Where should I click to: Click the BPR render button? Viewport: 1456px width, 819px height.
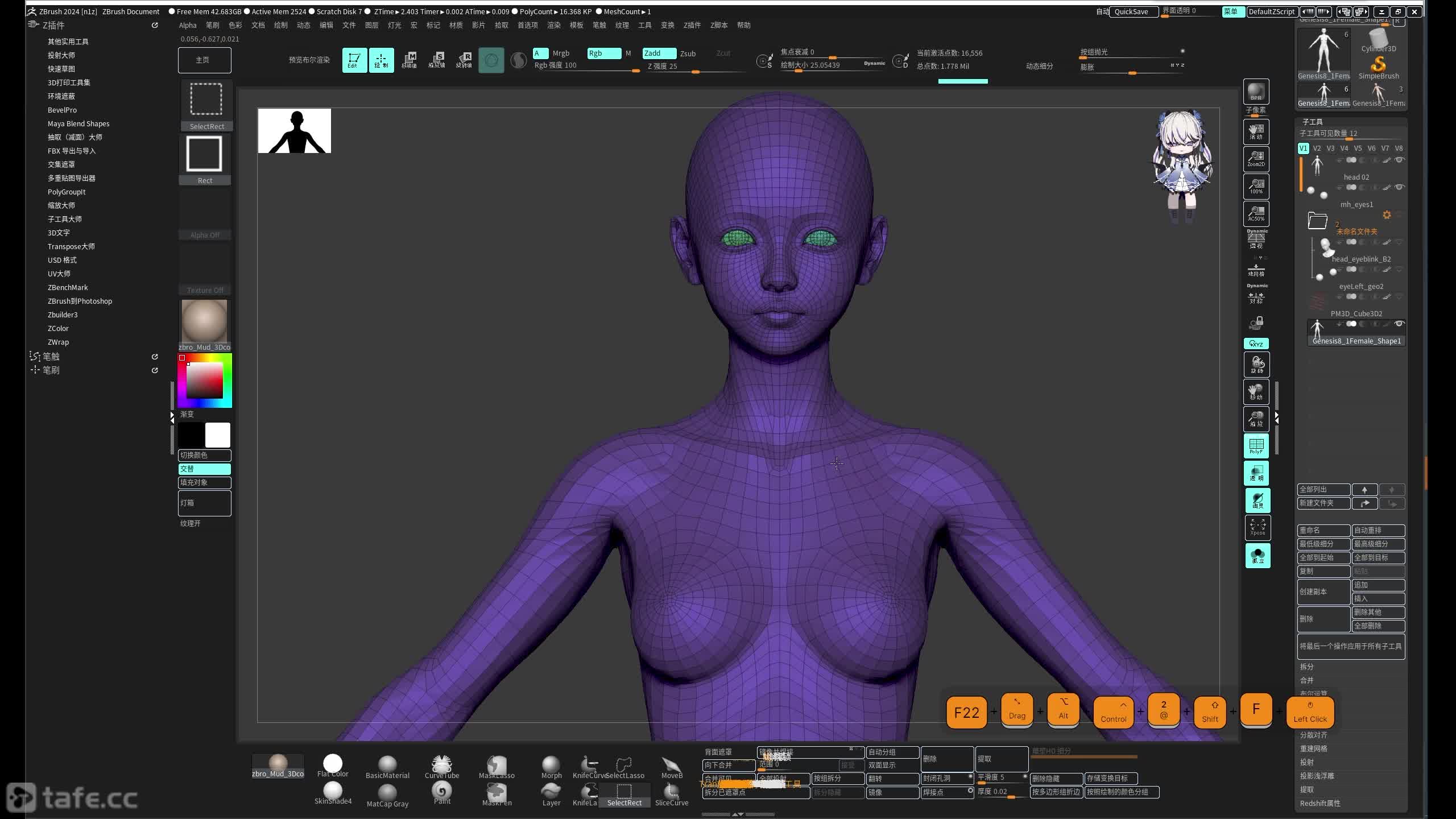[1256, 92]
